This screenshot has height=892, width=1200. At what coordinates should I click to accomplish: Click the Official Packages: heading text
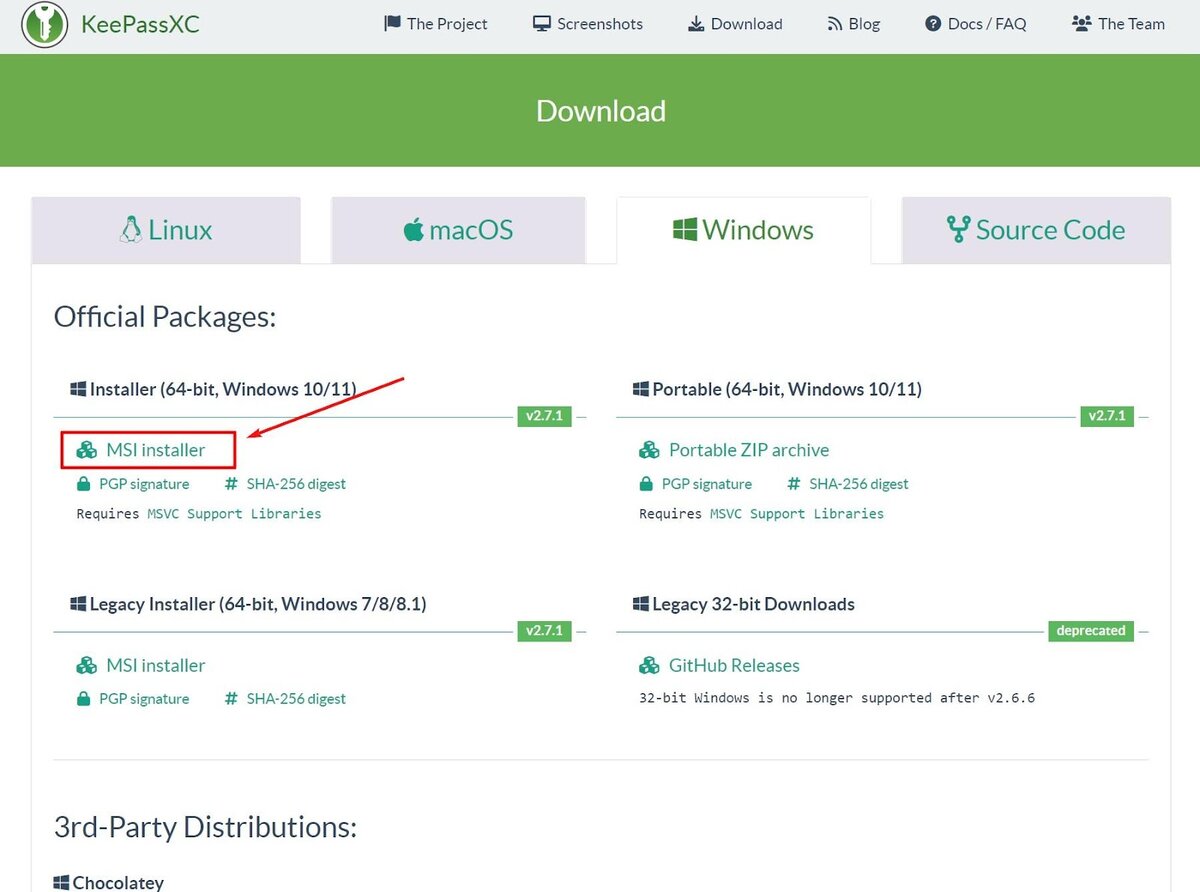click(x=165, y=318)
